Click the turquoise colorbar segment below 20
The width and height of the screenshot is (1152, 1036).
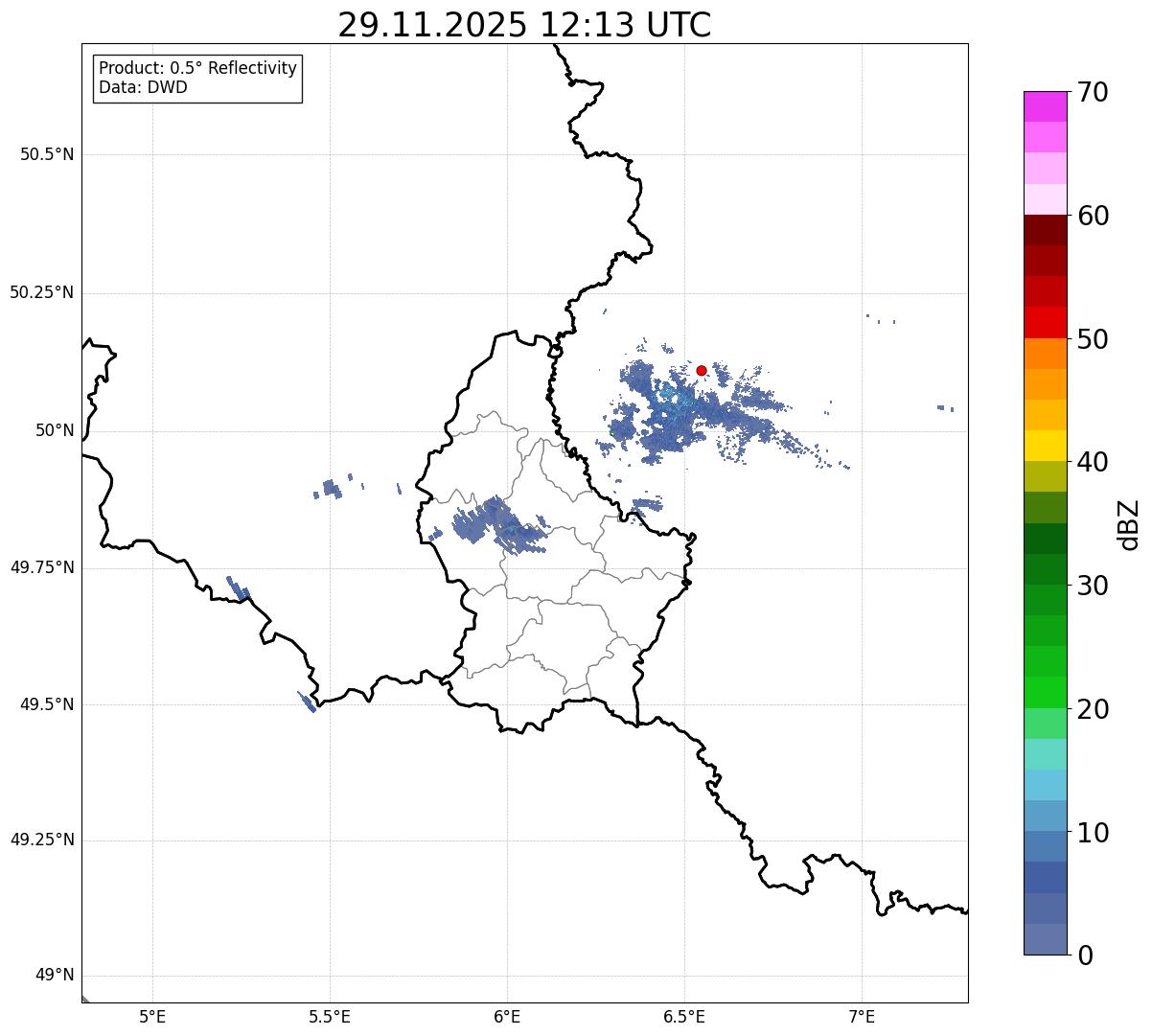pyautogui.click(x=1045, y=754)
